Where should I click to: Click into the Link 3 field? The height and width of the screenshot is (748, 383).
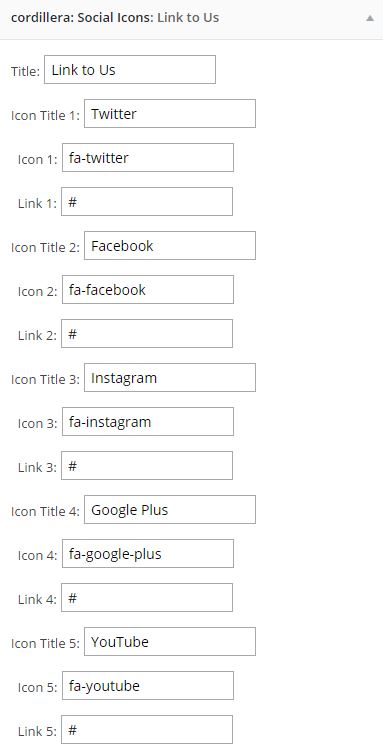[x=147, y=466]
